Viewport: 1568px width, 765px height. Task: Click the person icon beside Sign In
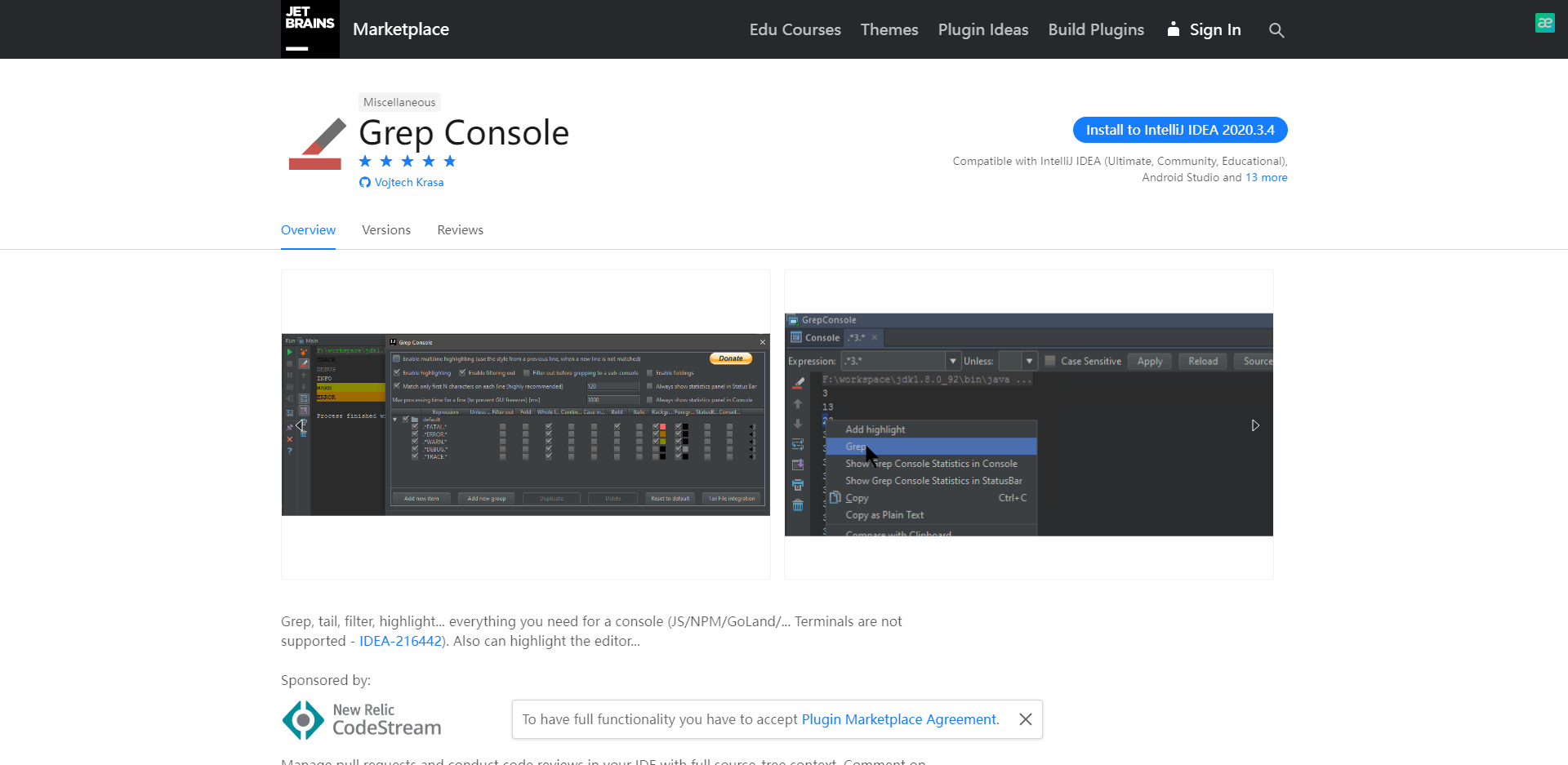[1174, 29]
